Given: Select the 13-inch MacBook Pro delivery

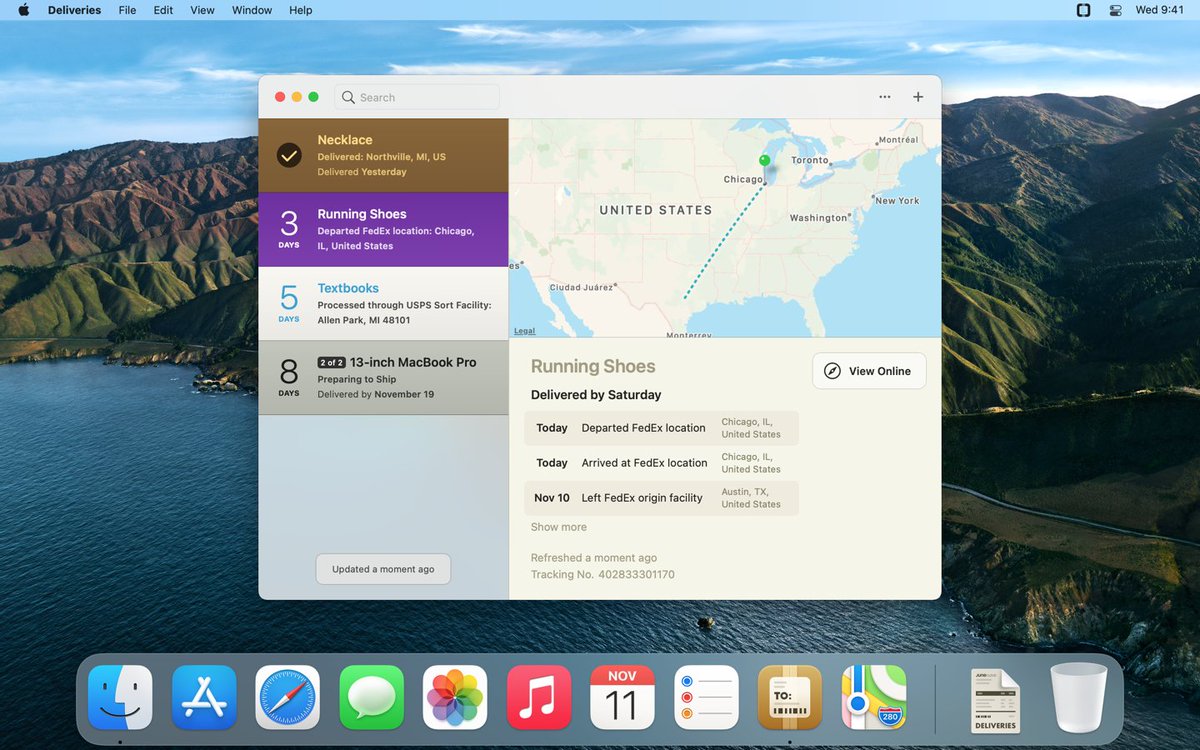Looking at the screenshot, I should click(x=383, y=378).
